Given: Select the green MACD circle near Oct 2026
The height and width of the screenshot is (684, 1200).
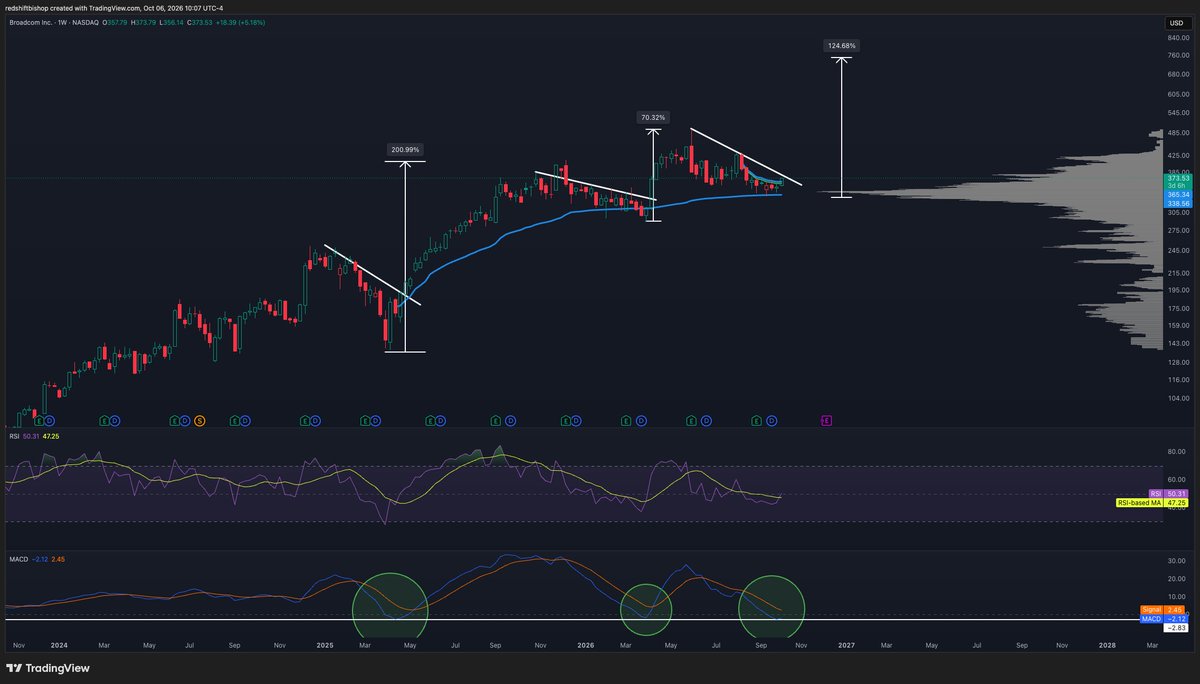Looking at the screenshot, I should click(772, 606).
